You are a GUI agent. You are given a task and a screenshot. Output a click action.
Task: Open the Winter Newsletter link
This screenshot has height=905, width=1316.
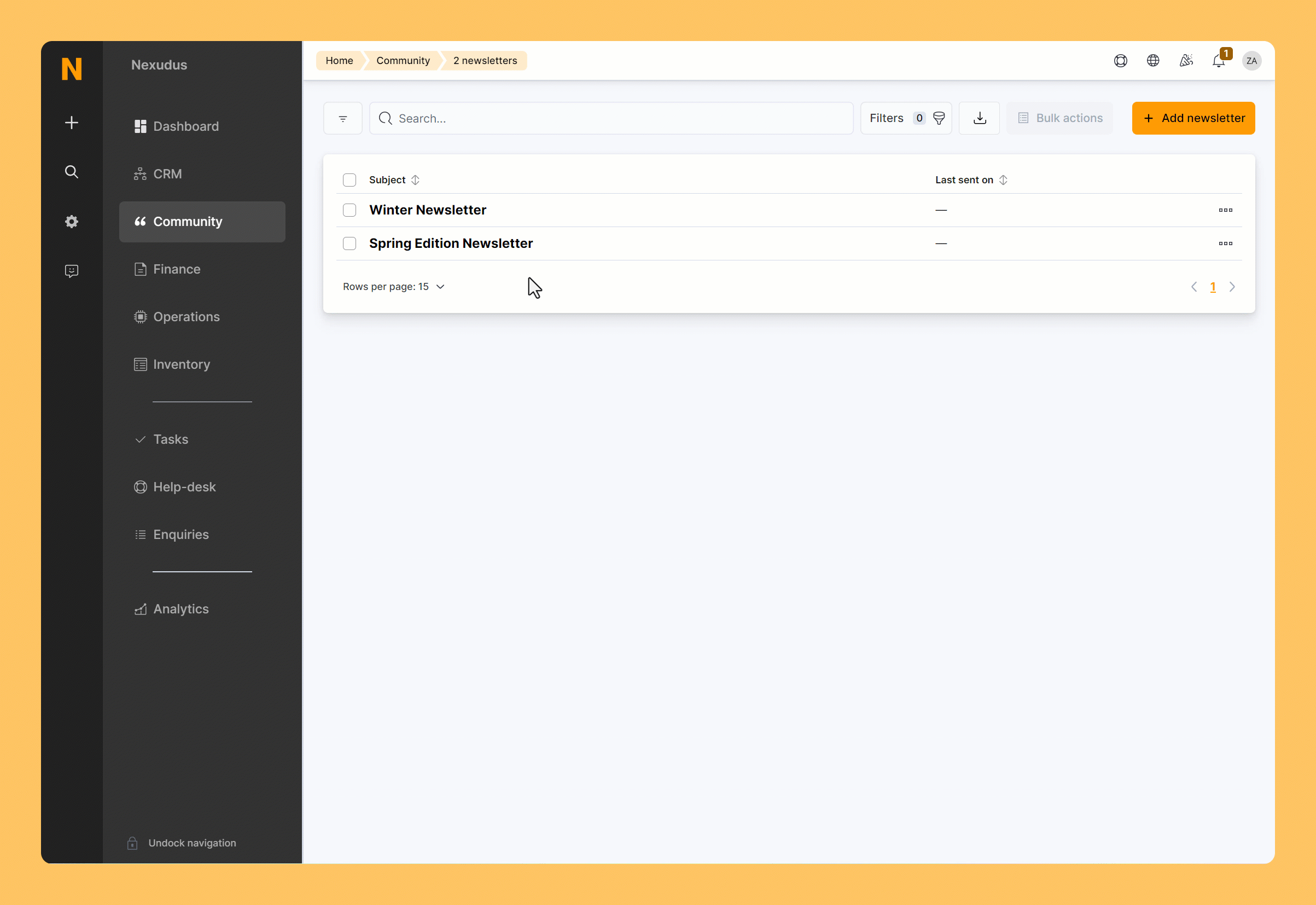(x=428, y=210)
